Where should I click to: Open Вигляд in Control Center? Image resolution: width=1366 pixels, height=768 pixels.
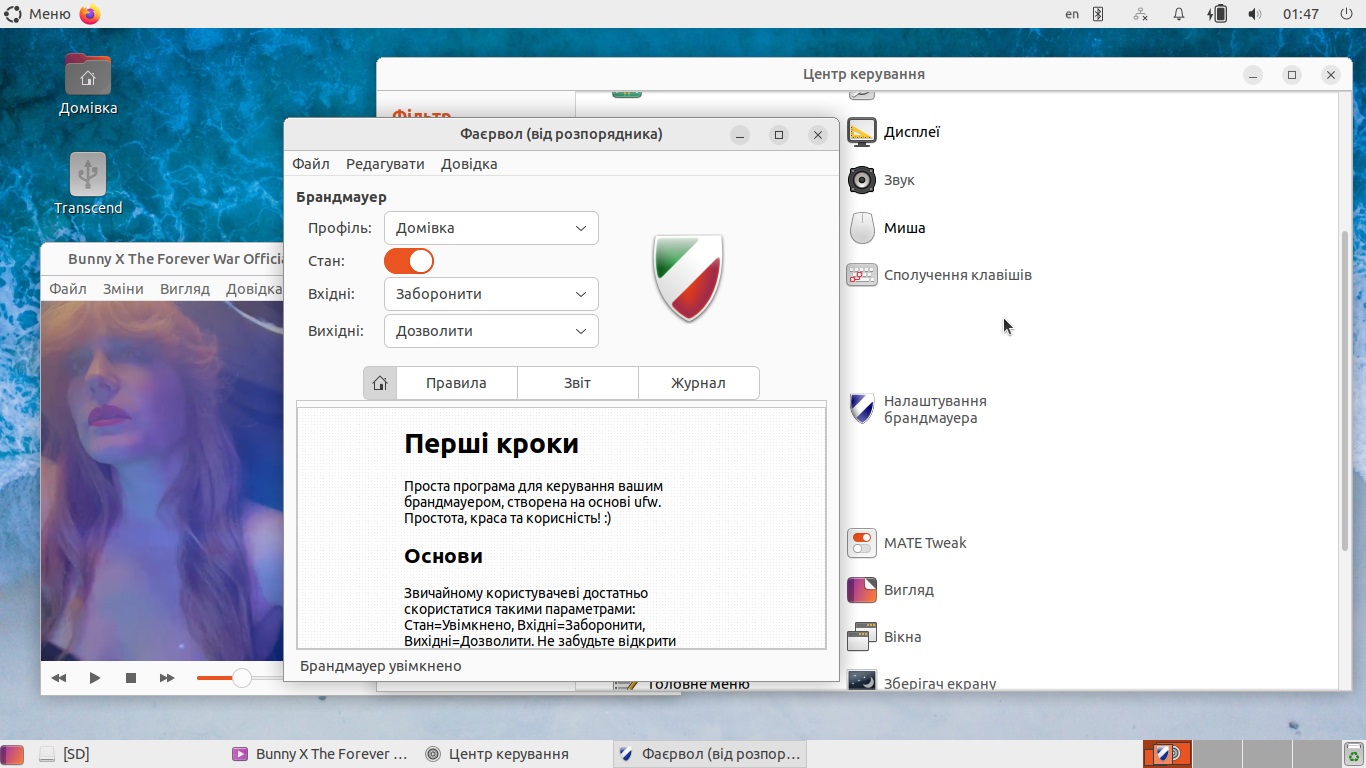(891, 590)
